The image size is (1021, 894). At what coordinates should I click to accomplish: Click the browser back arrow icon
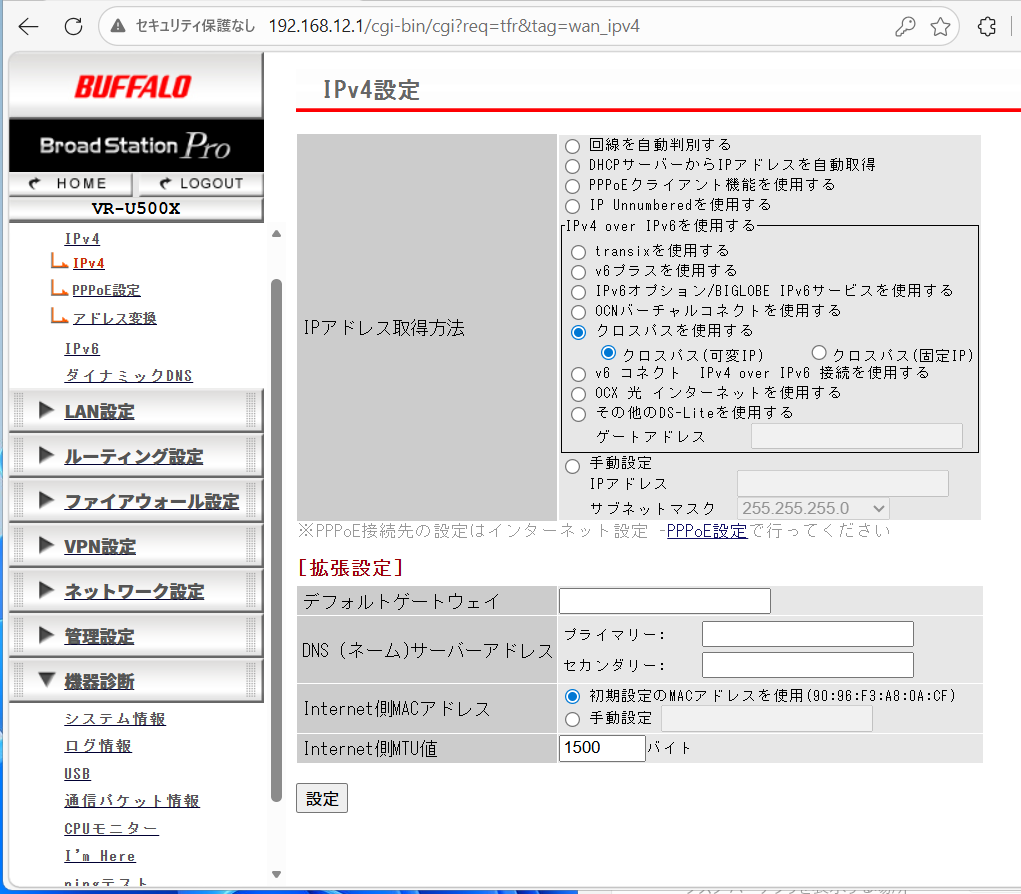[x=28, y=27]
